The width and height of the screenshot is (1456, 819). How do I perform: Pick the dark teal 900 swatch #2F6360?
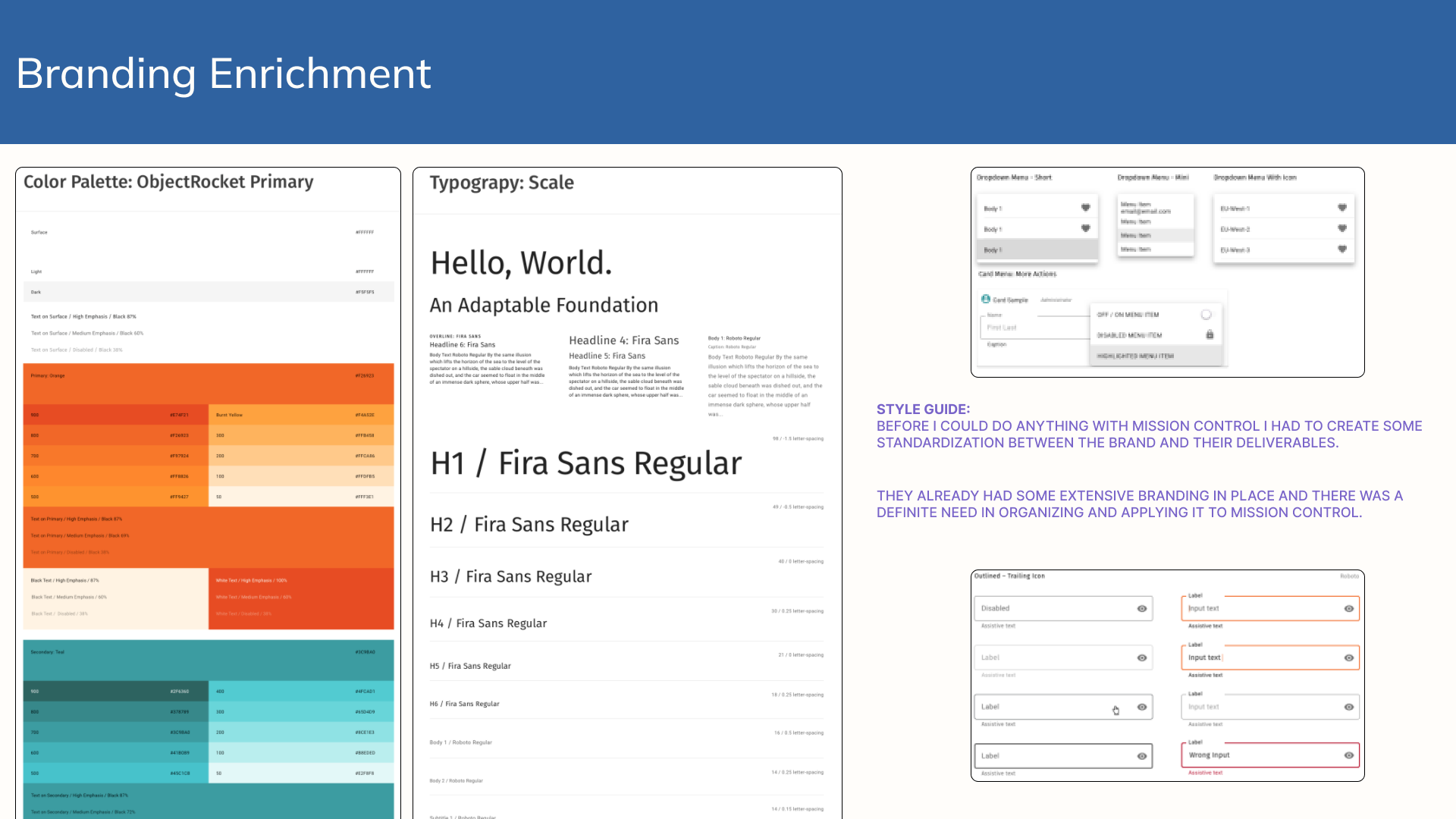point(116,691)
